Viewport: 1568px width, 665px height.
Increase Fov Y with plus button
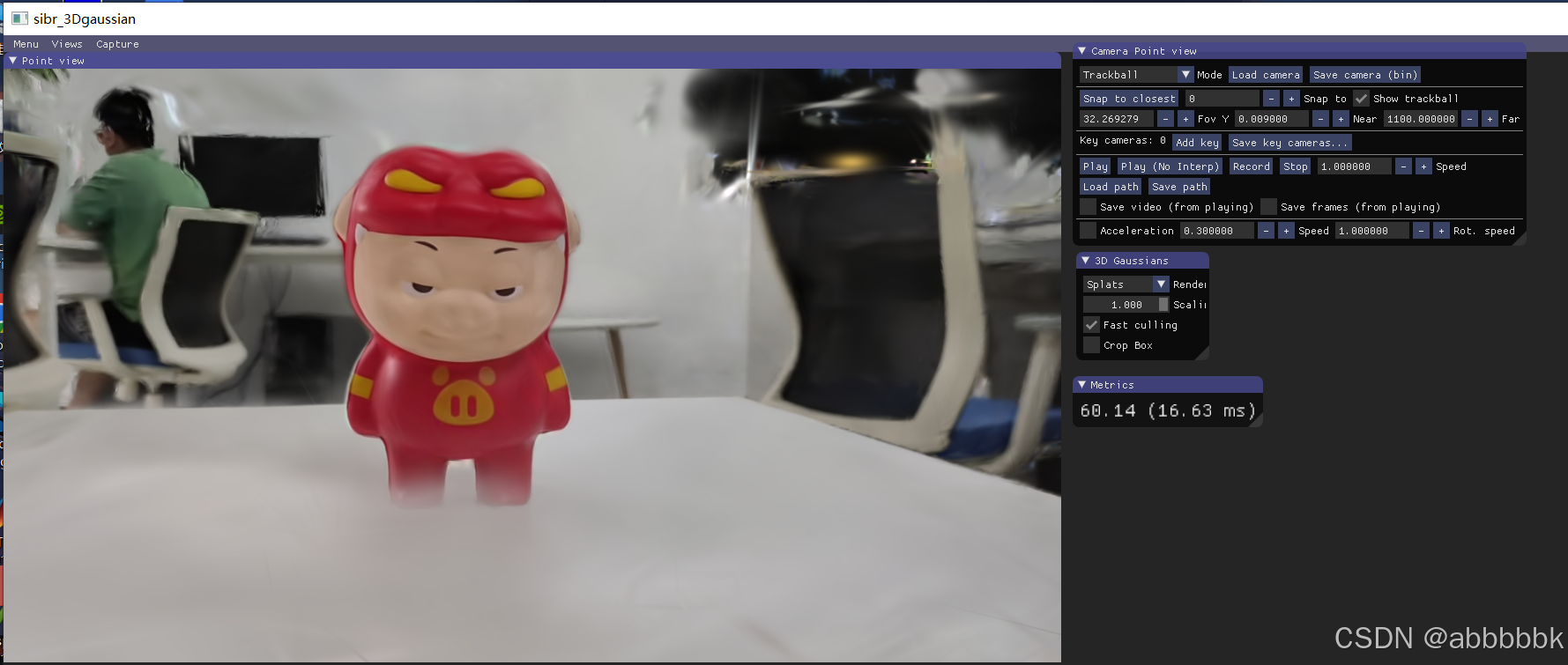point(1185,119)
